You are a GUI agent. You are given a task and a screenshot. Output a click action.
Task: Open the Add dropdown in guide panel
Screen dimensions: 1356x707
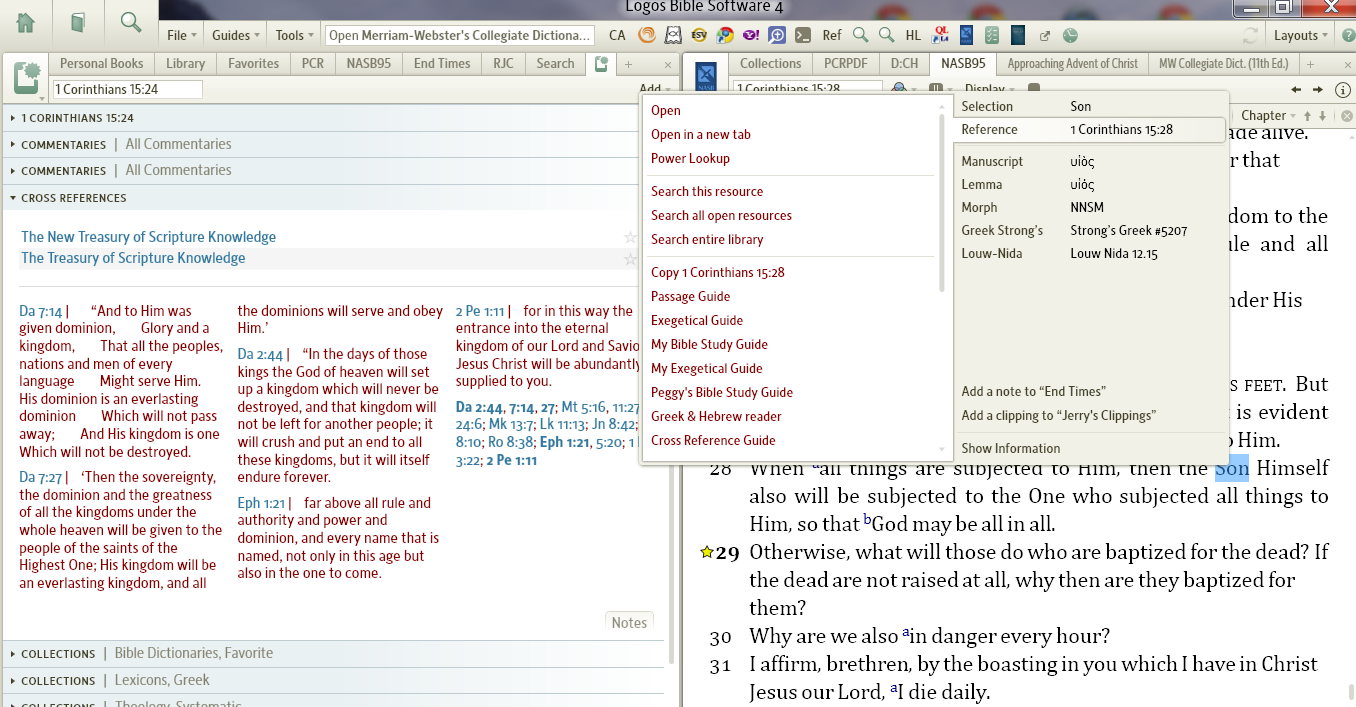654,89
